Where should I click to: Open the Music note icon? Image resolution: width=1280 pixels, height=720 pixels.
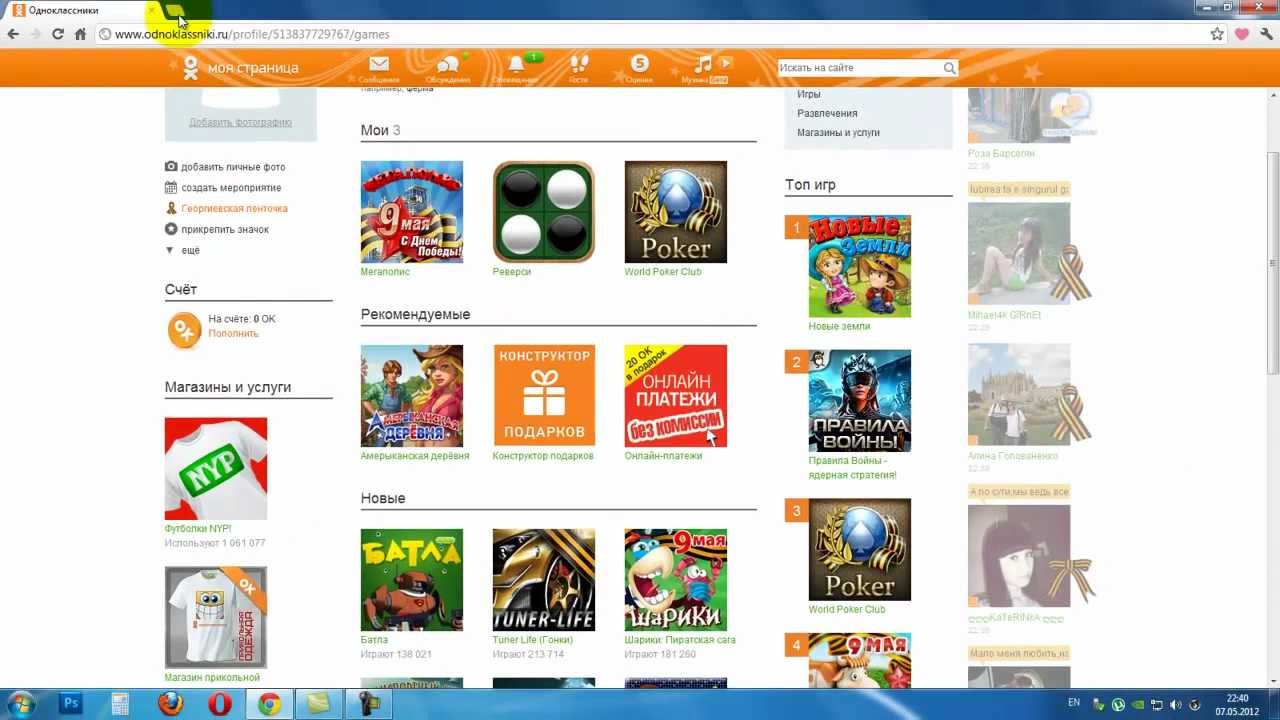[704, 64]
